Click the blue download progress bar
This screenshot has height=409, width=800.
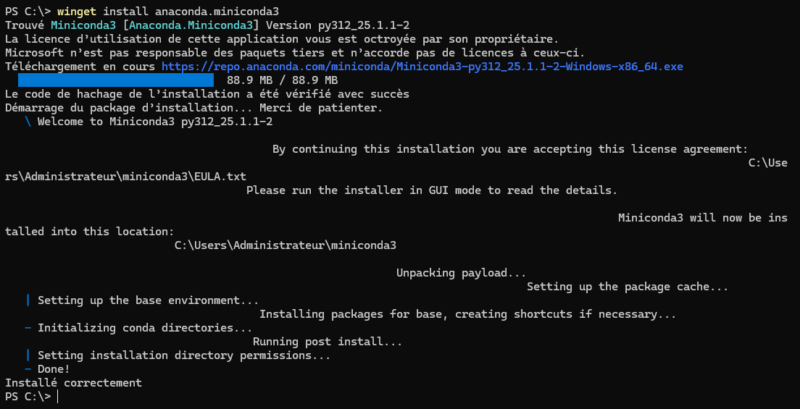[116, 80]
